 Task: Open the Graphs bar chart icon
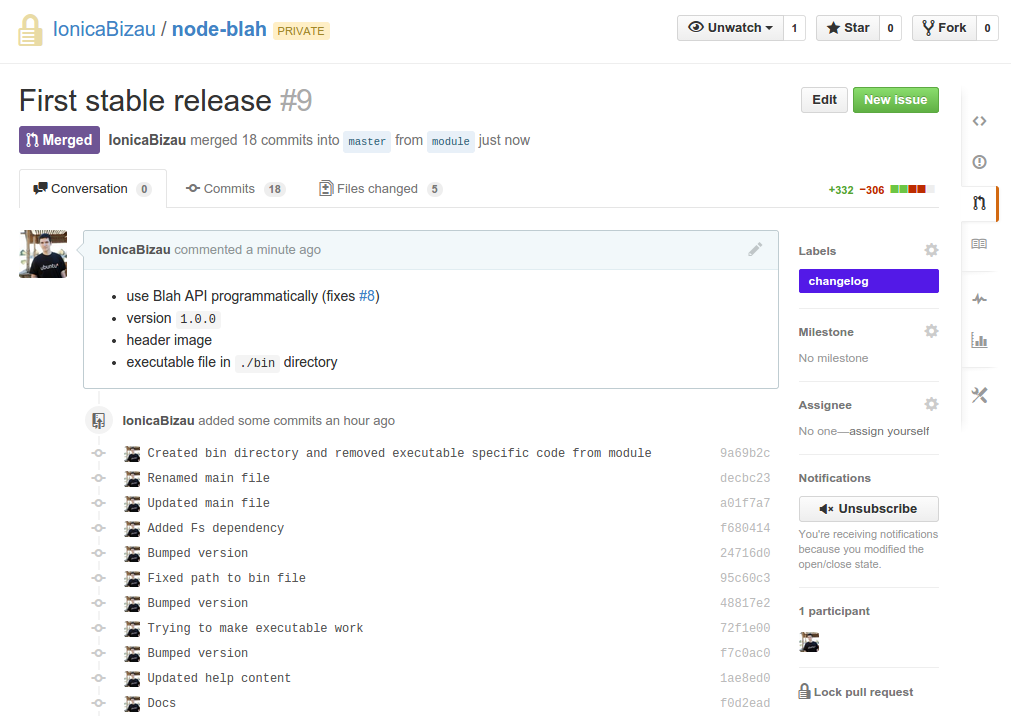pyautogui.click(x=979, y=340)
